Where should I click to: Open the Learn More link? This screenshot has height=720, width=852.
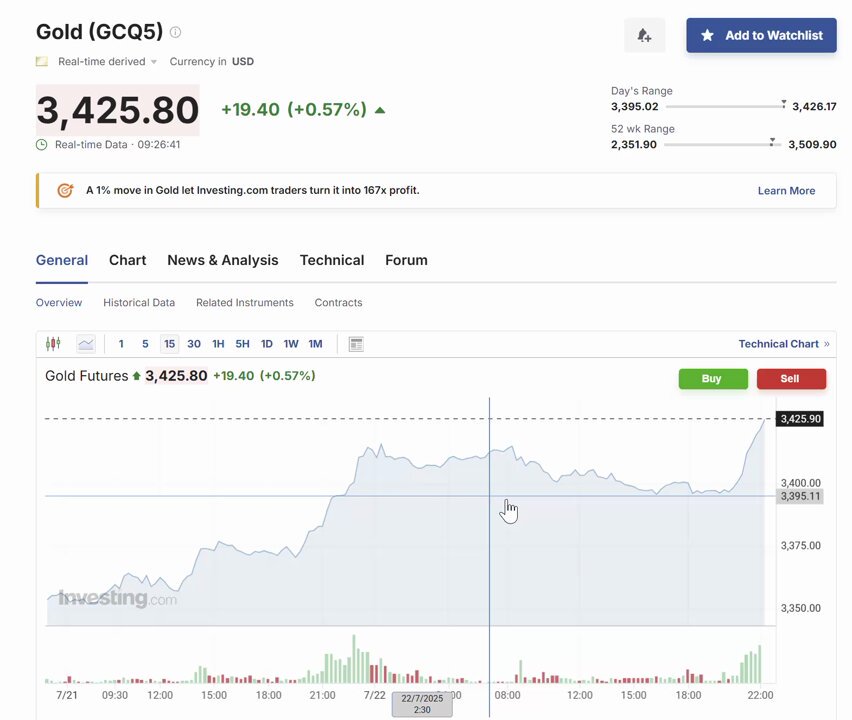coord(786,191)
